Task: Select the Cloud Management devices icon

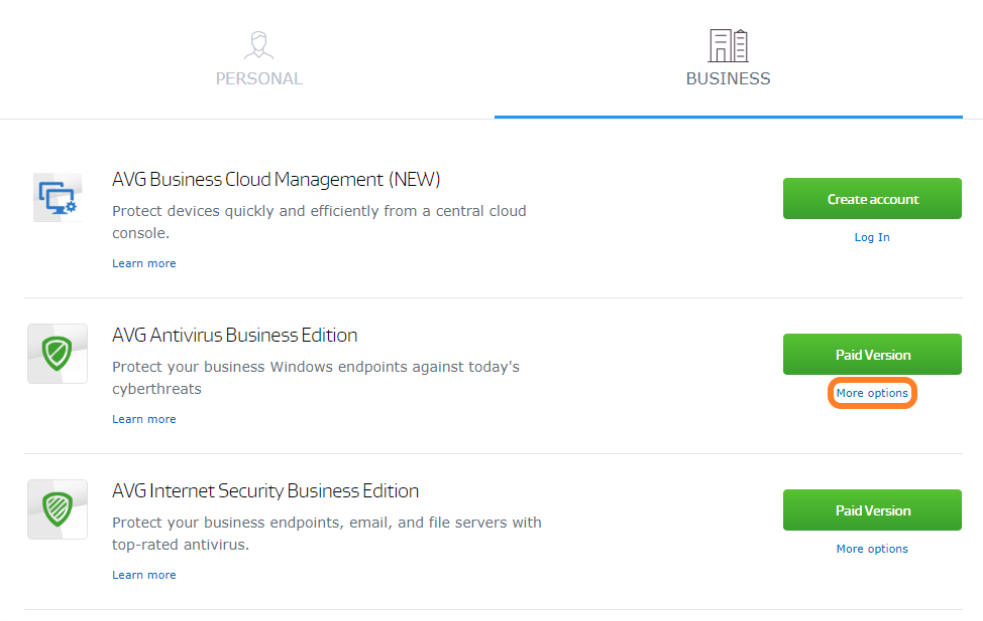Action: tap(57, 197)
